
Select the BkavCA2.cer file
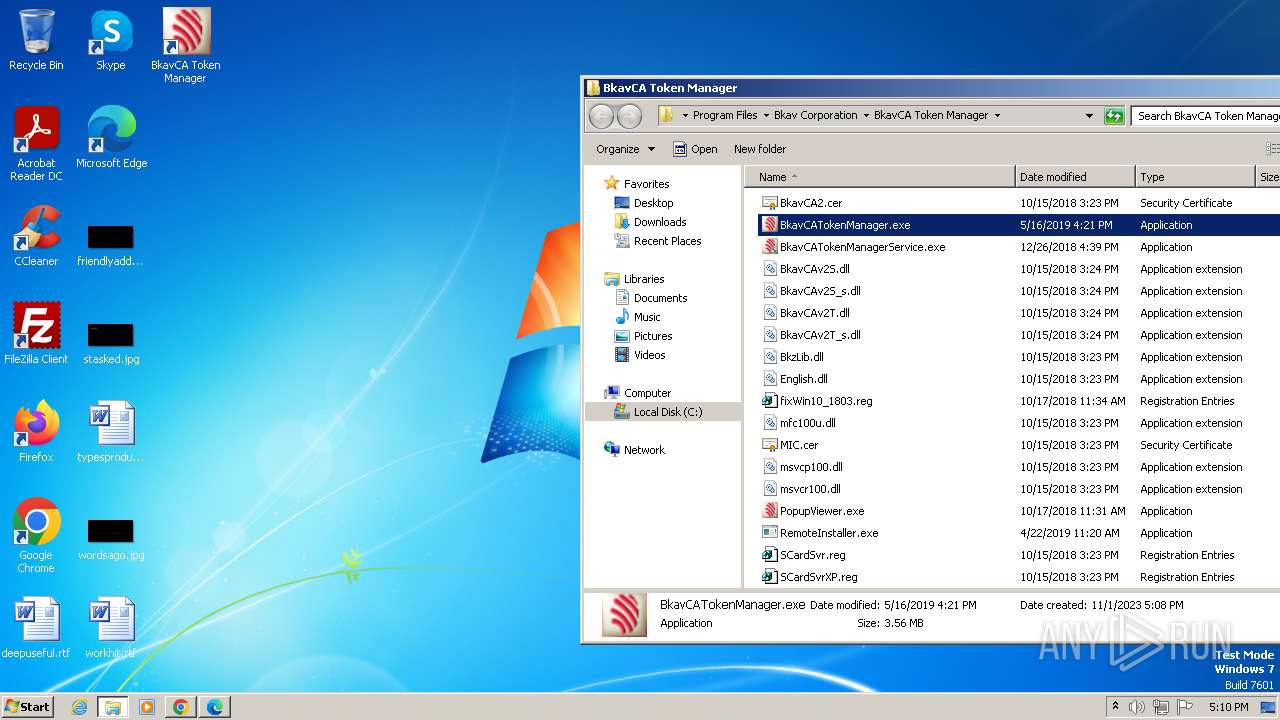tap(811, 203)
